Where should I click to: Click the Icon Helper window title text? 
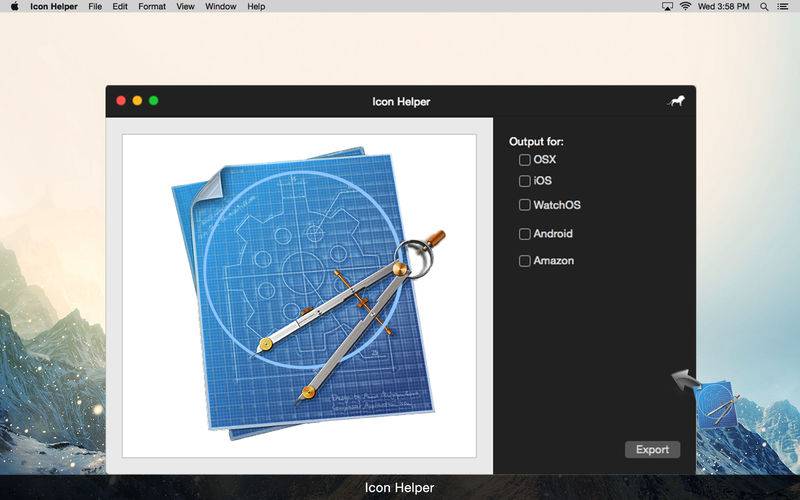tap(401, 102)
